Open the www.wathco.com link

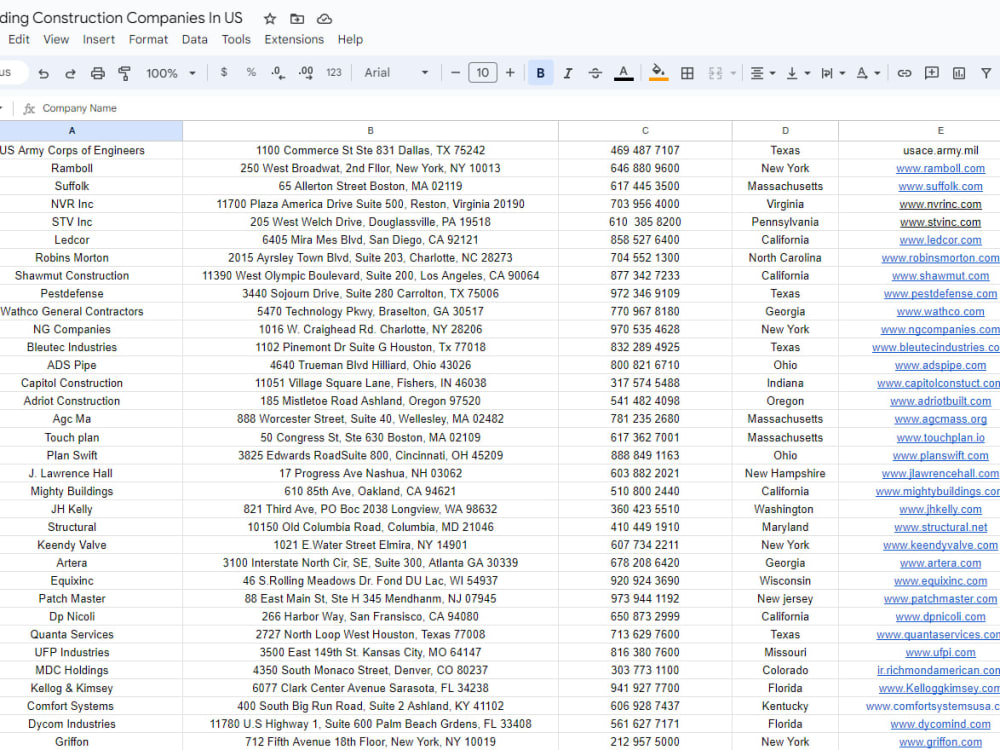(x=941, y=311)
